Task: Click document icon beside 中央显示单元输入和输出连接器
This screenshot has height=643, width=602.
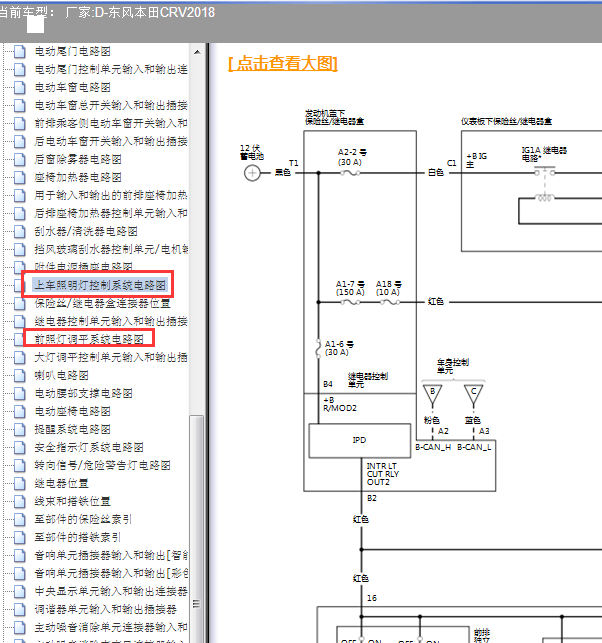Action: point(19,591)
